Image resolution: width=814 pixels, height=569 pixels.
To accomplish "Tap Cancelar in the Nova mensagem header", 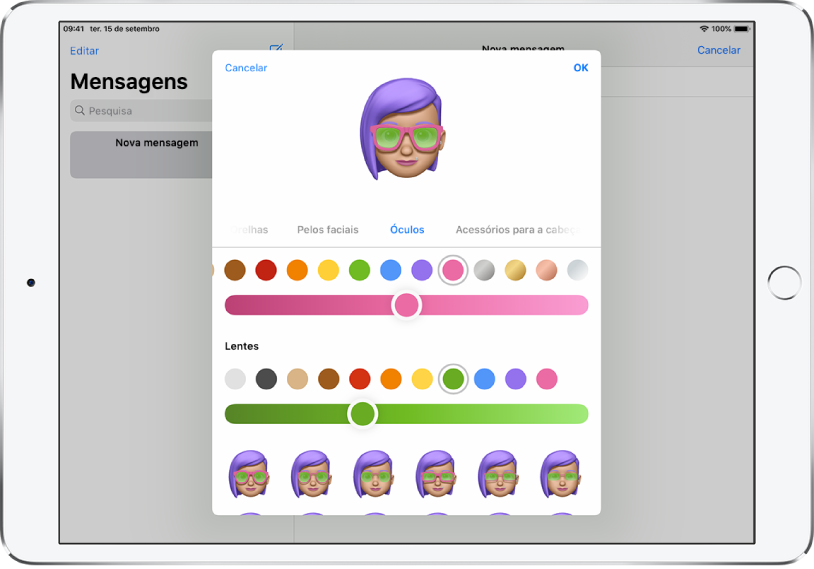I will pos(718,50).
